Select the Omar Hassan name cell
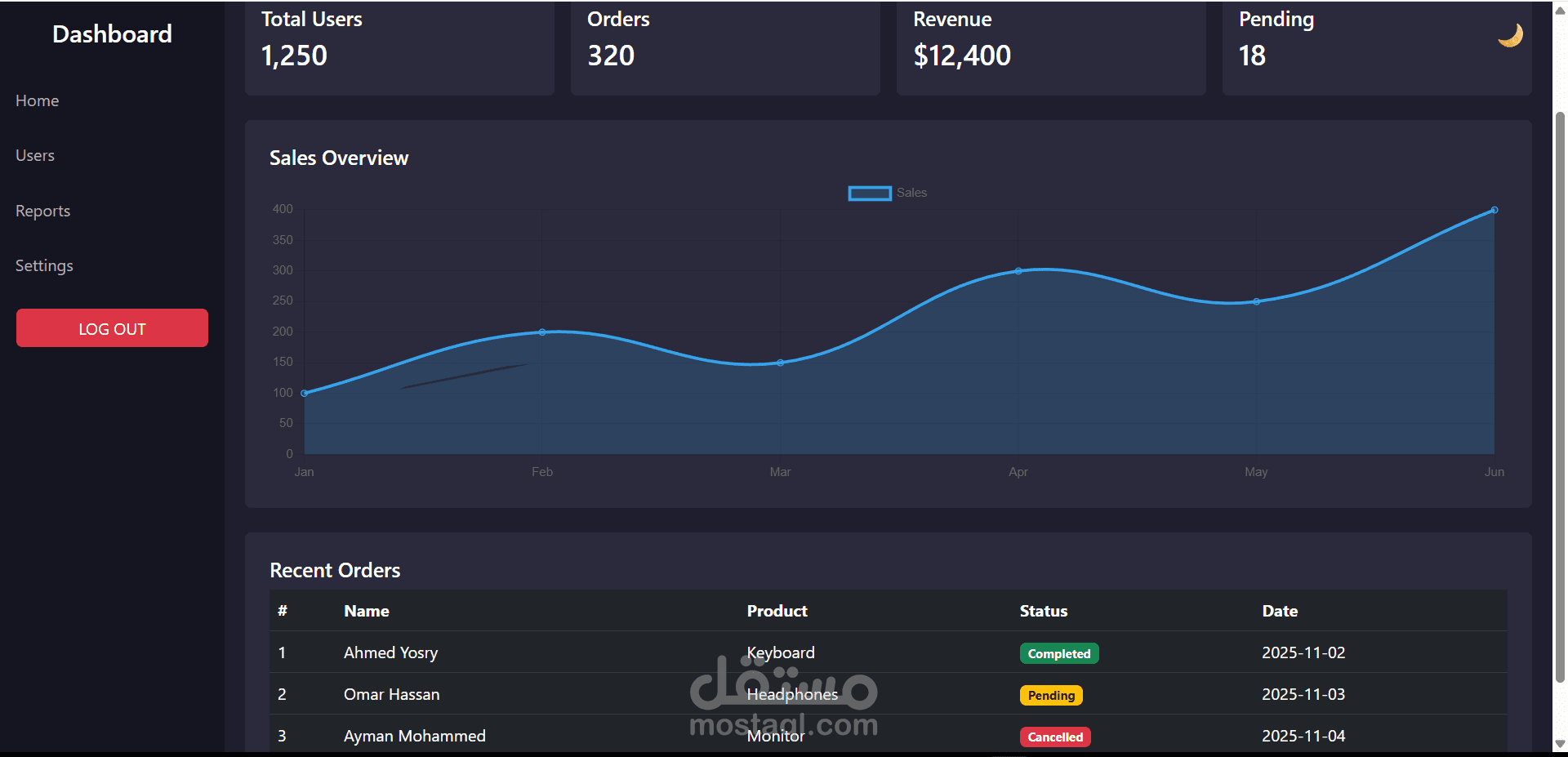 point(392,694)
